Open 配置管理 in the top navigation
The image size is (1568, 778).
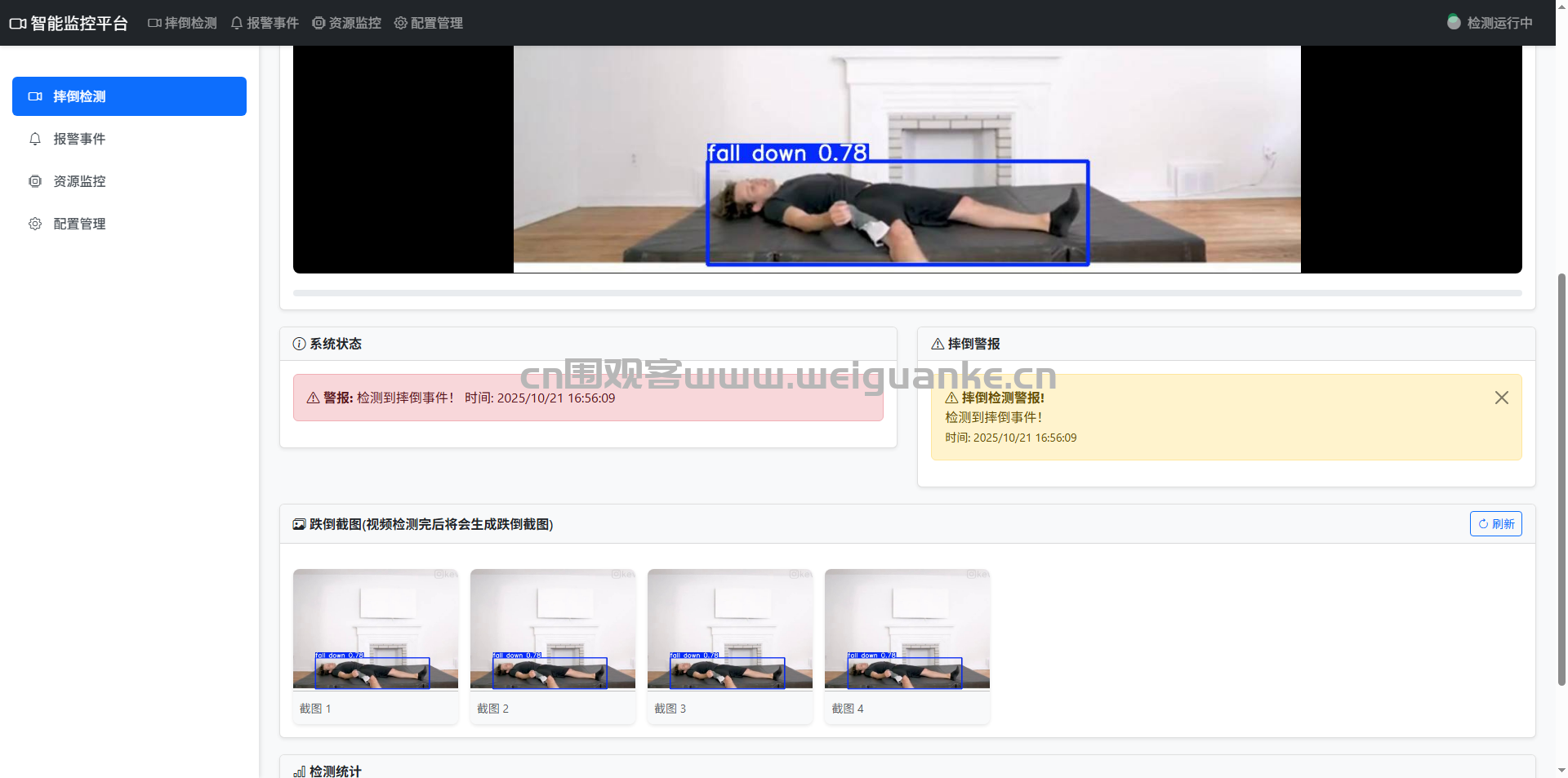[429, 23]
